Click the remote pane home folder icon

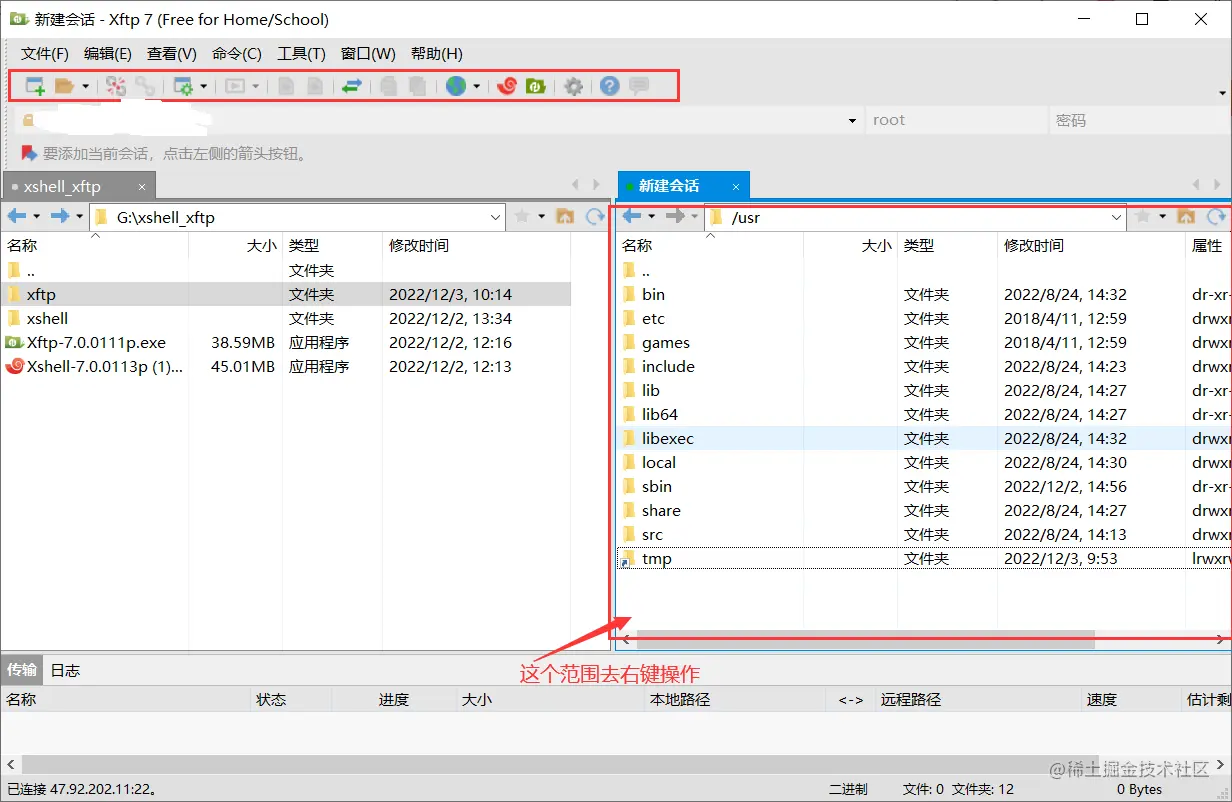pos(1186,216)
